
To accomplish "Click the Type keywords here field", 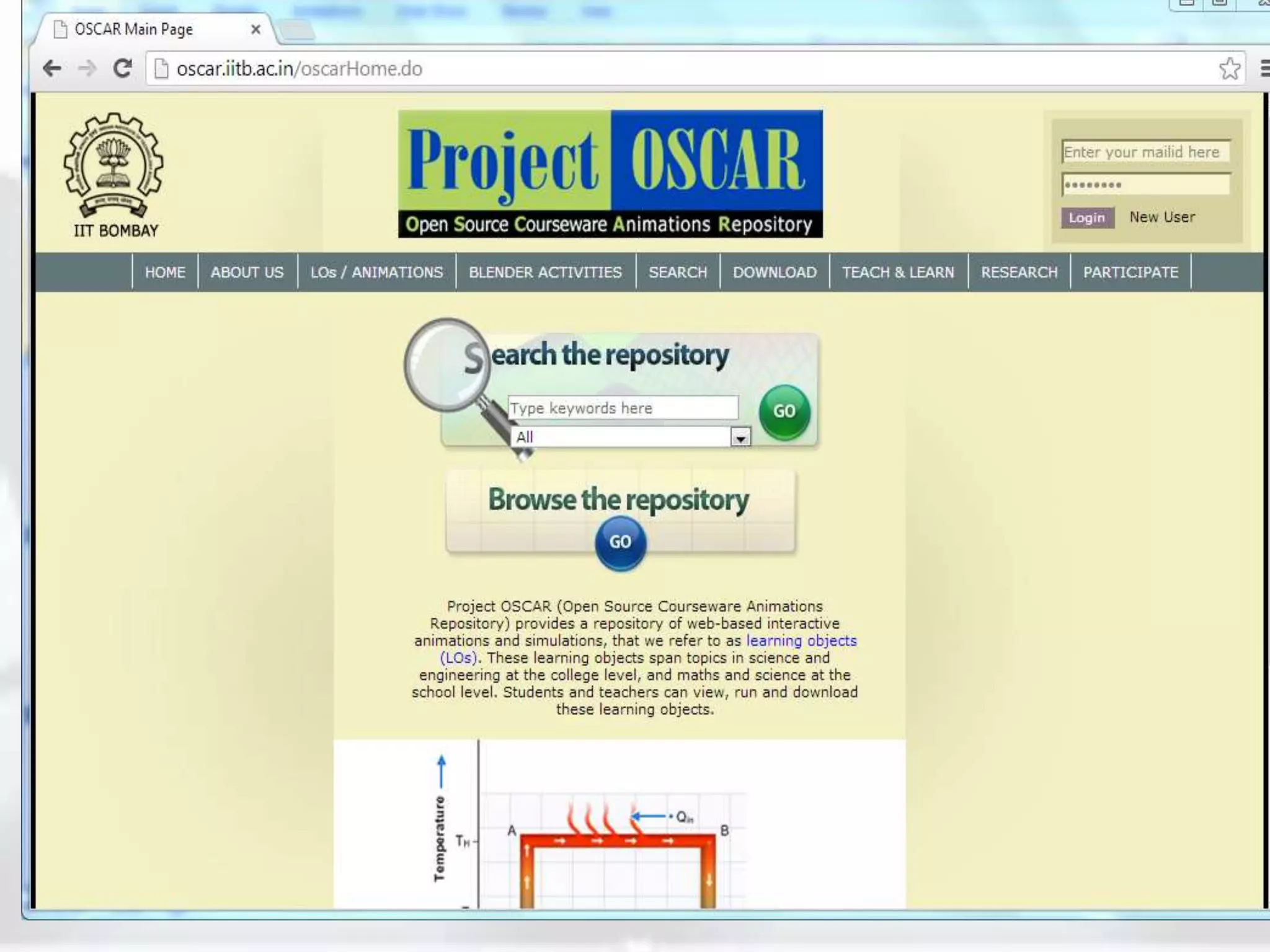I will point(623,408).
